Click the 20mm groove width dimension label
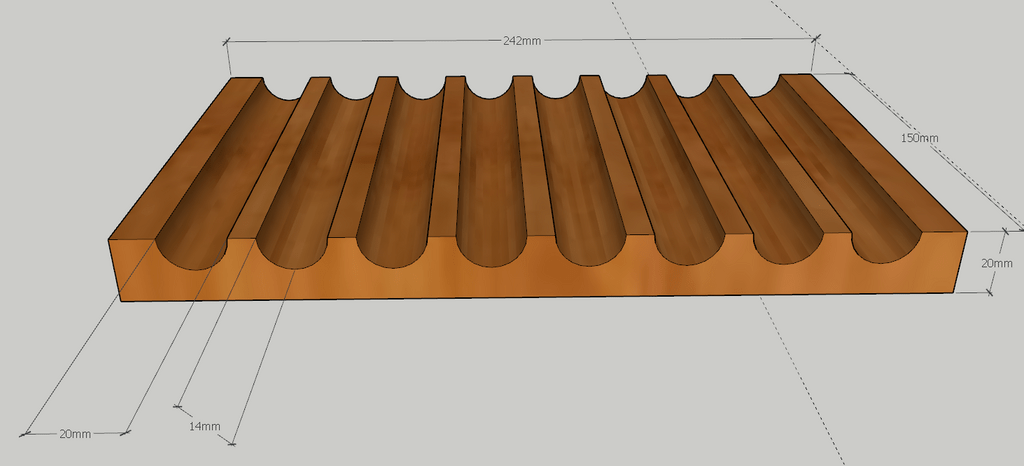Screen dimensions: 1024x466 coord(75,433)
